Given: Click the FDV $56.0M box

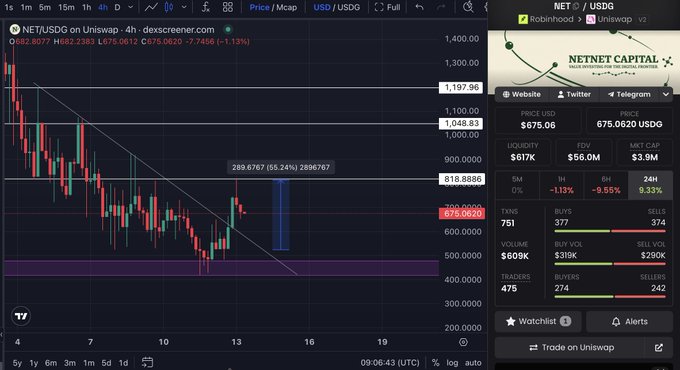Looking at the screenshot, I should [584, 152].
